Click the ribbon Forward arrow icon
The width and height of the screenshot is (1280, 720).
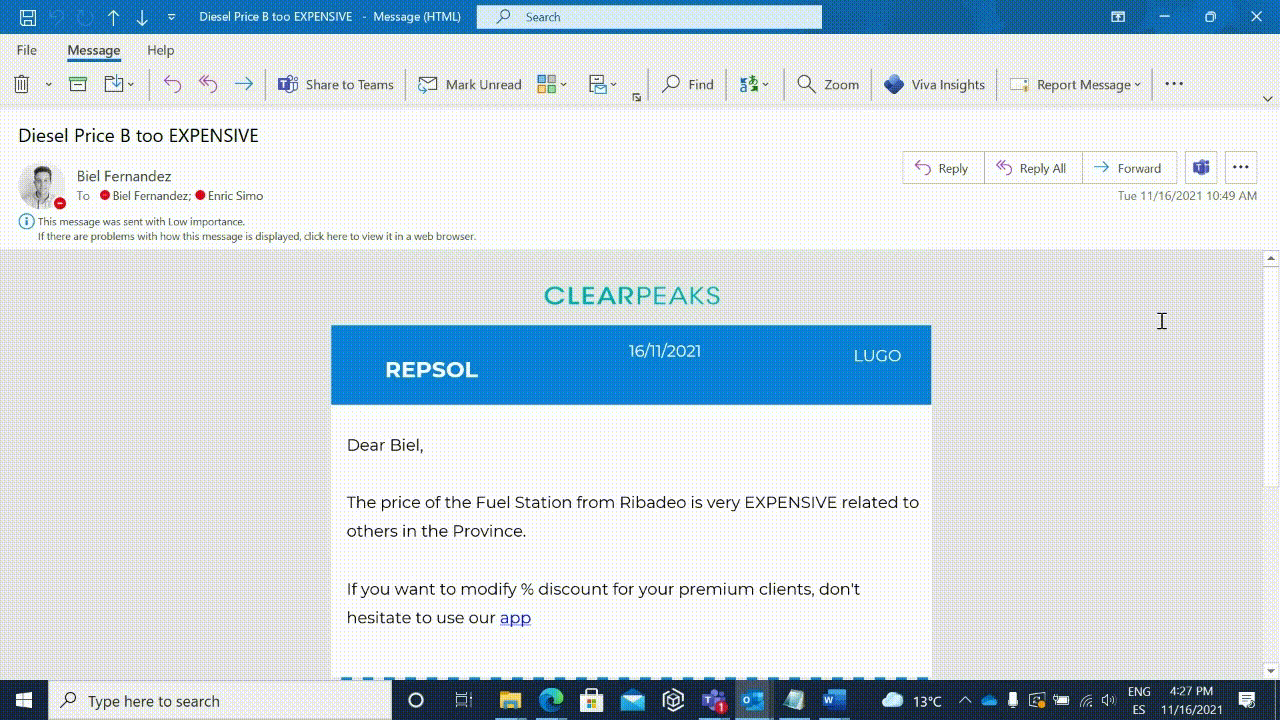point(244,85)
